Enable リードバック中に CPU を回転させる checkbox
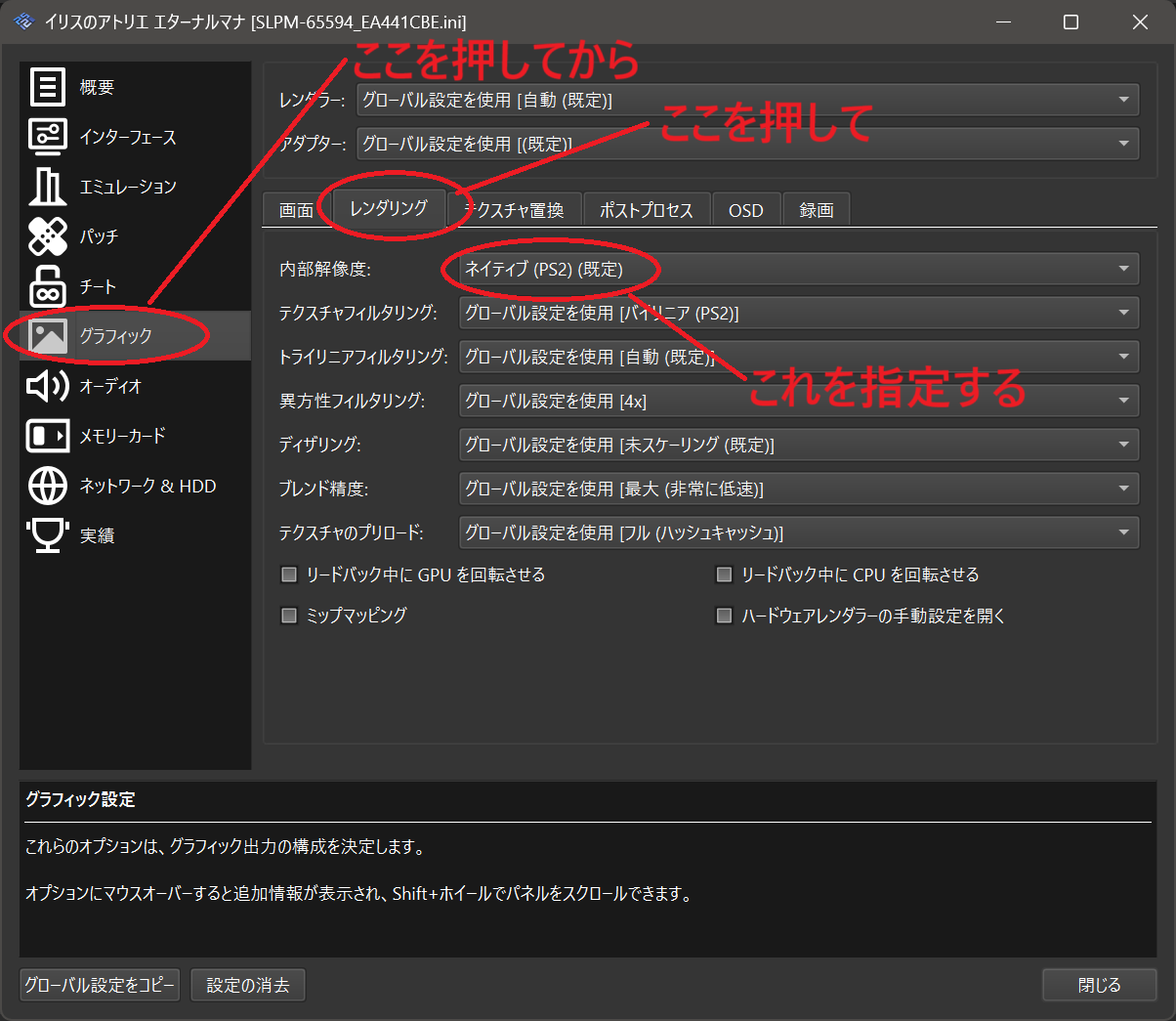 pyautogui.click(x=724, y=574)
